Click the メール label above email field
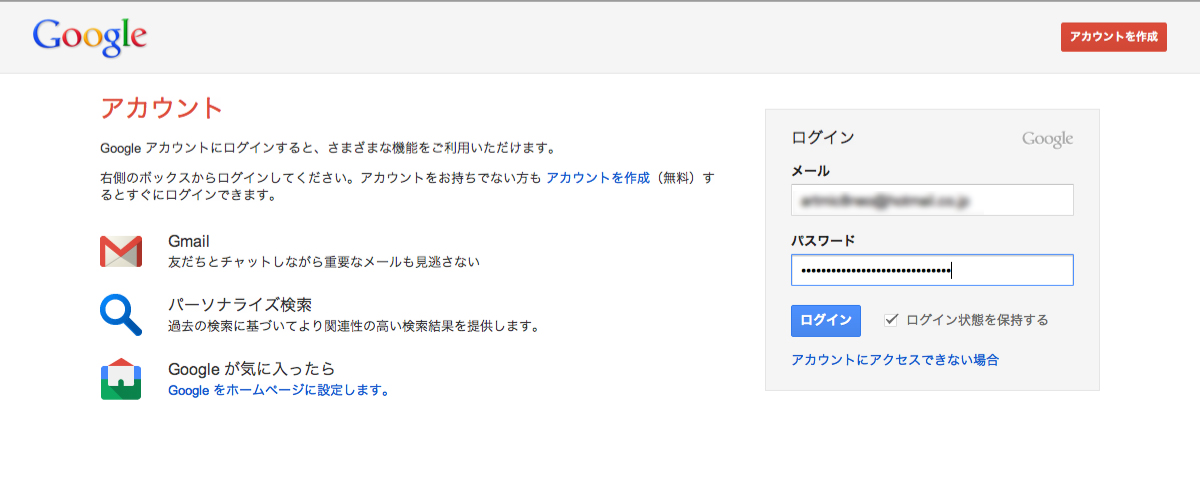The image size is (1200, 503). [x=810, y=171]
